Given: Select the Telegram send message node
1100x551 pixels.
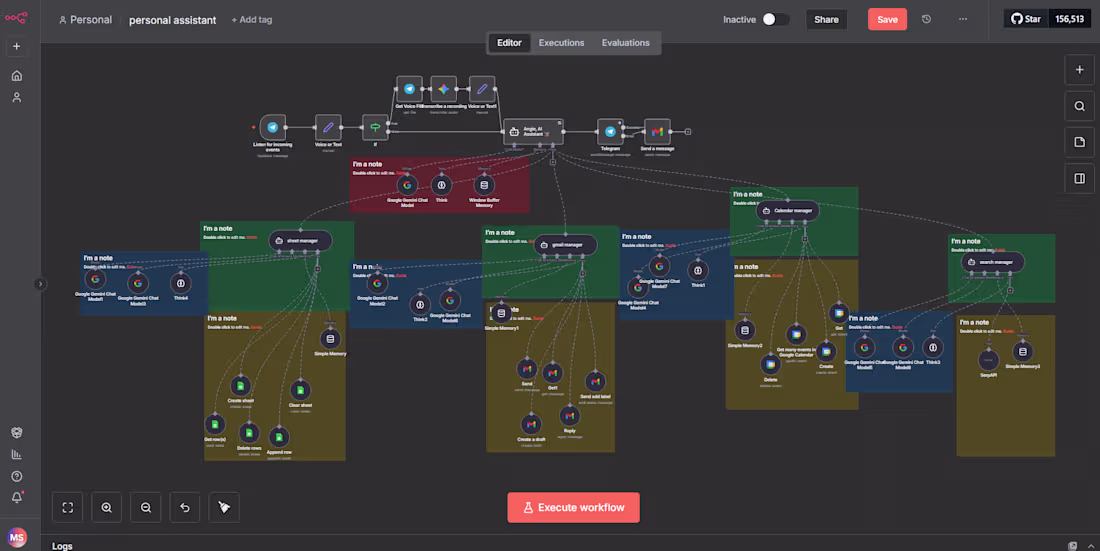Looking at the screenshot, I should pos(610,131).
